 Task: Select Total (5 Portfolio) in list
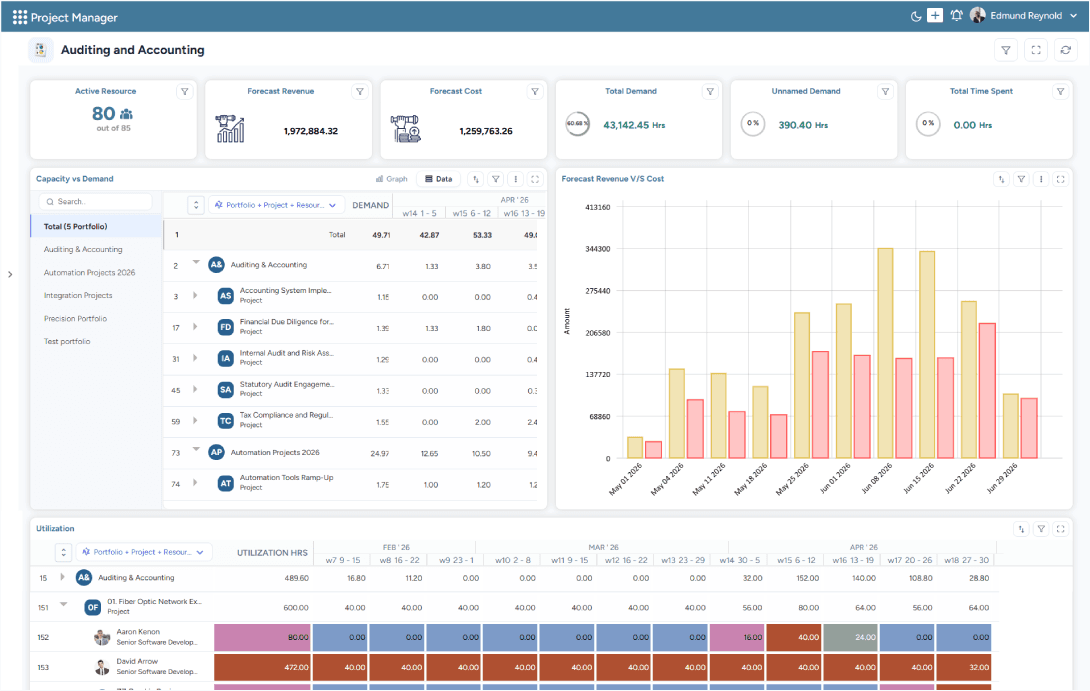[96, 227]
